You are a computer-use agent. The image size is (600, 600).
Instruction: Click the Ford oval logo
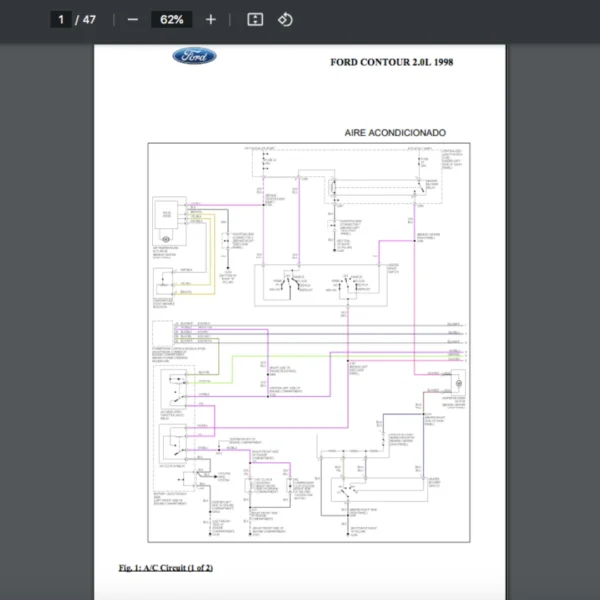pos(194,56)
